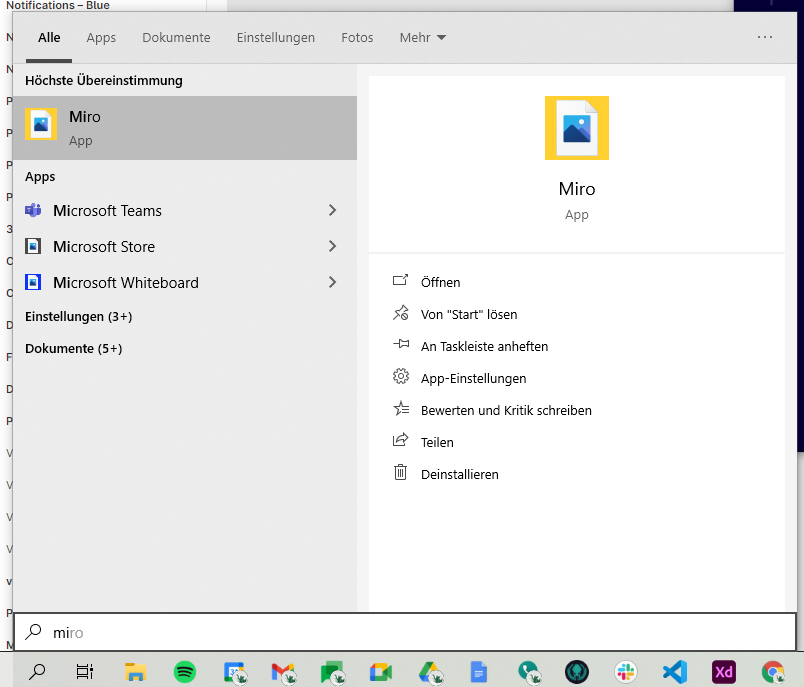Open Spotify from the taskbar

[x=185, y=672]
